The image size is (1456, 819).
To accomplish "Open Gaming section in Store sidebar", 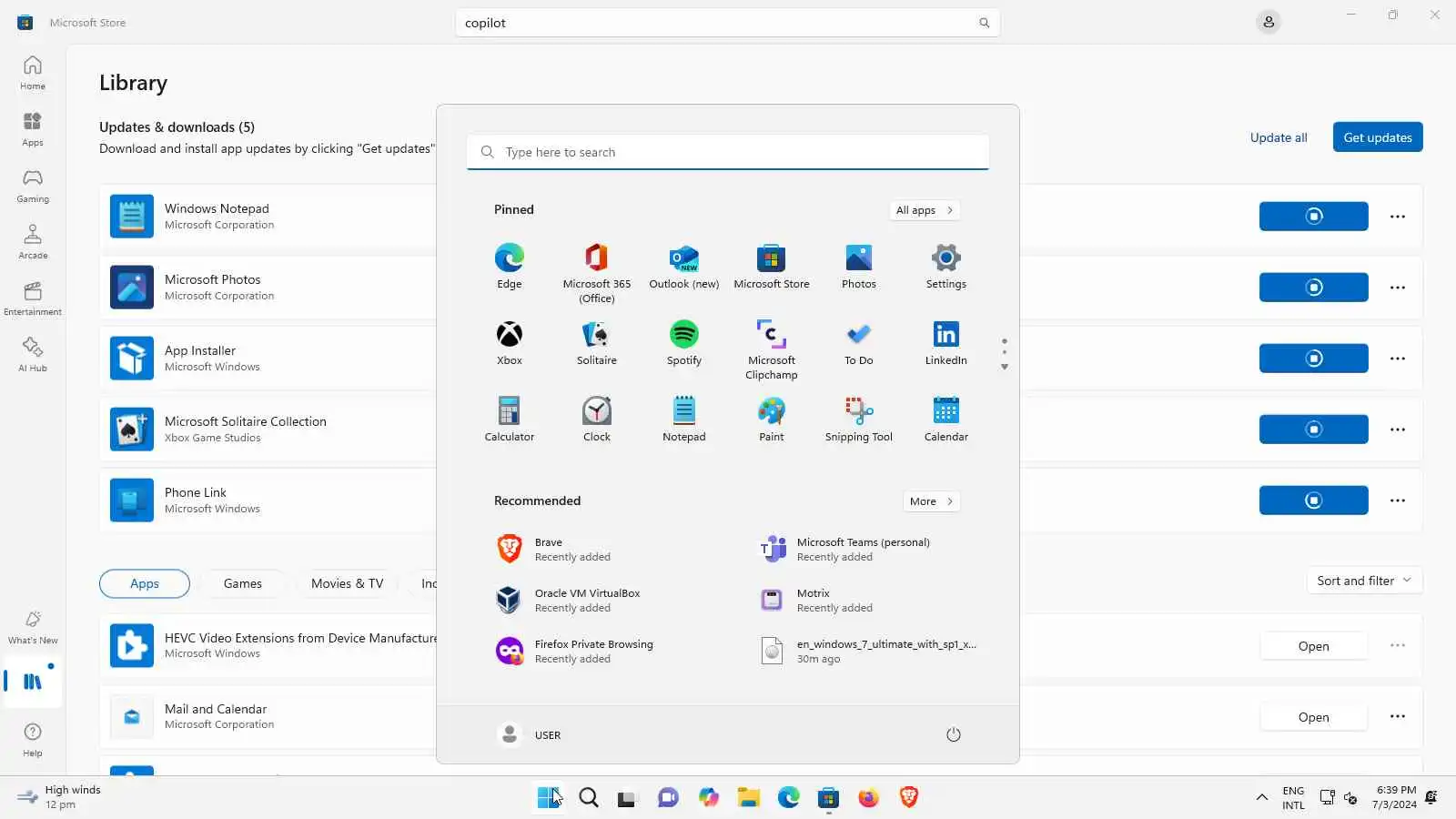I will click(33, 186).
